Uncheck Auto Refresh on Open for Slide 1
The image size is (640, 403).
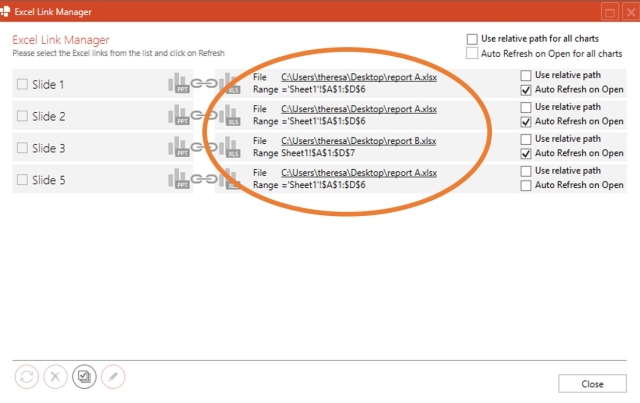click(526, 90)
